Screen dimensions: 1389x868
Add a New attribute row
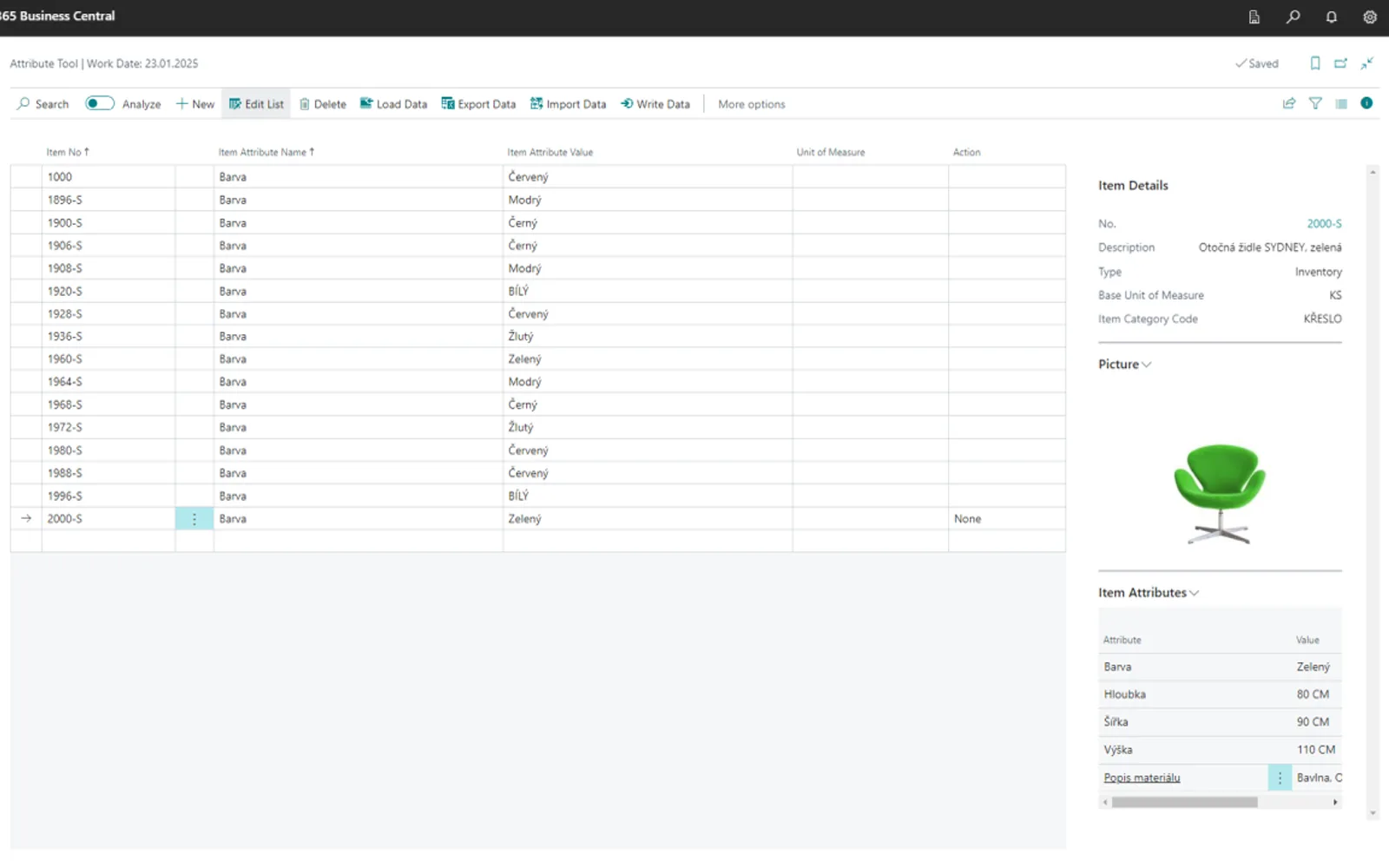(x=195, y=104)
